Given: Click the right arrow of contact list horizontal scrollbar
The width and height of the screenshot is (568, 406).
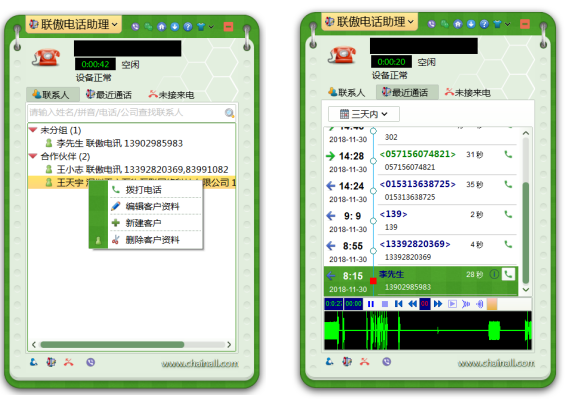Looking at the screenshot, I should (229, 344).
